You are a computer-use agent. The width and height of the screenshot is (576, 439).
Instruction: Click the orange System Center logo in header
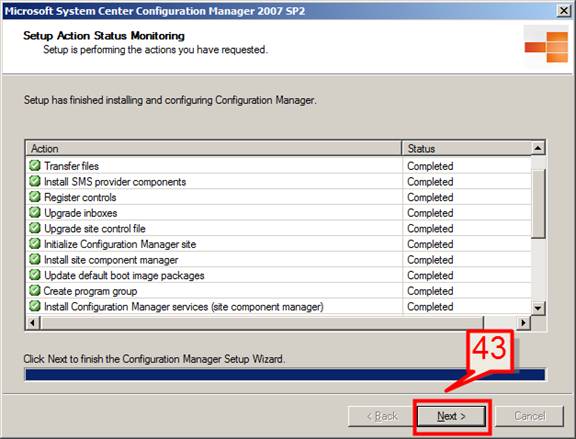[546, 47]
